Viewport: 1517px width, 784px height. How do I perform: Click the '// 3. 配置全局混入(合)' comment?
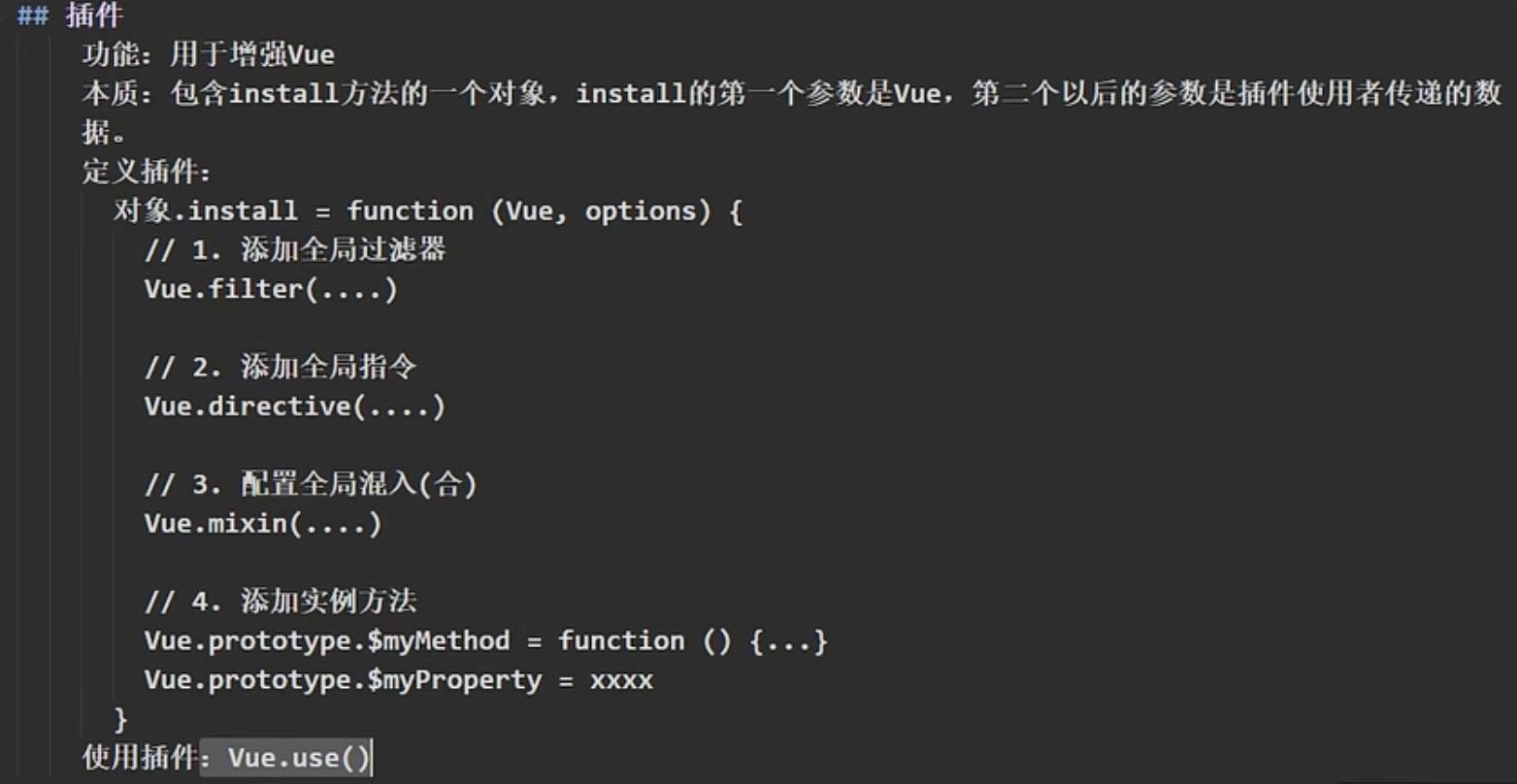point(311,484)
